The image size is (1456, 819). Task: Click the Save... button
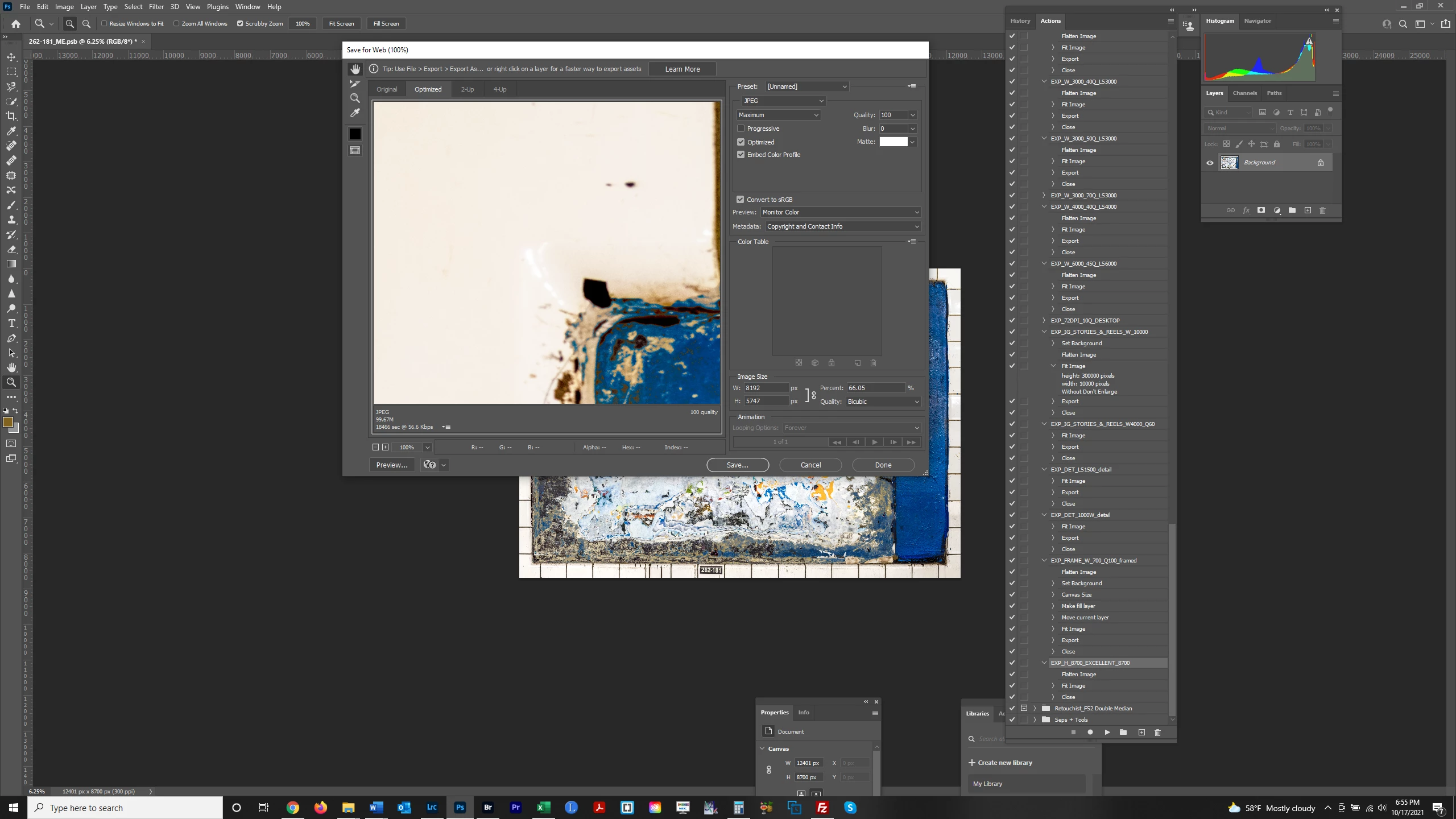pos(737,465)
